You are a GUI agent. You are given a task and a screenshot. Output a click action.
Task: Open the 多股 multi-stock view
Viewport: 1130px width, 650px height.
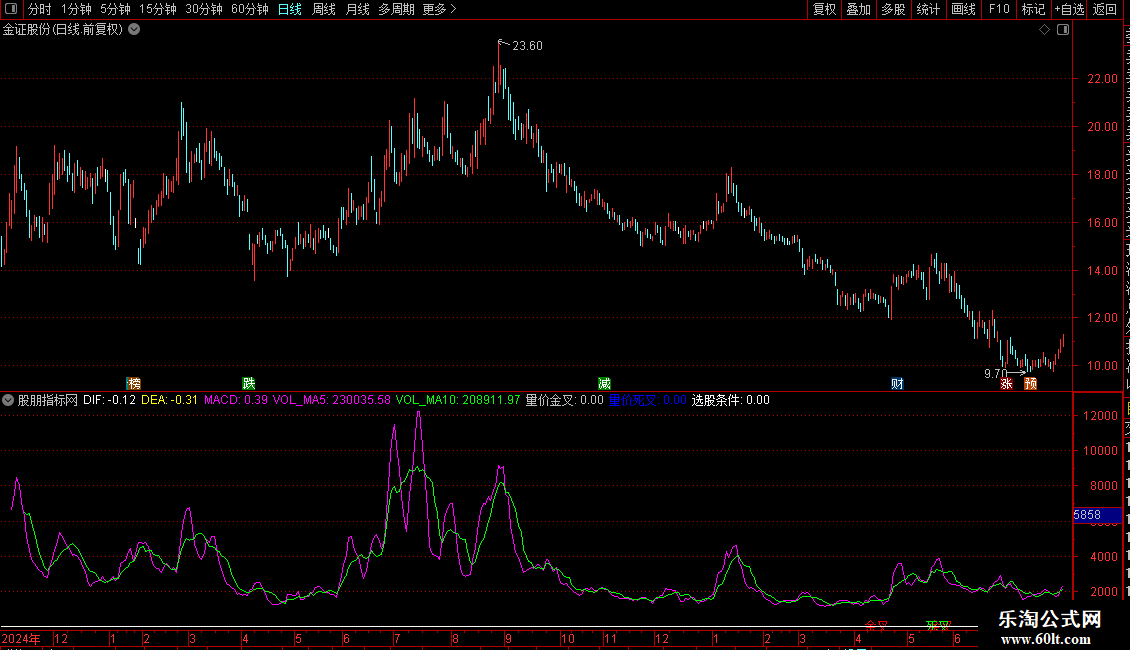894,9
